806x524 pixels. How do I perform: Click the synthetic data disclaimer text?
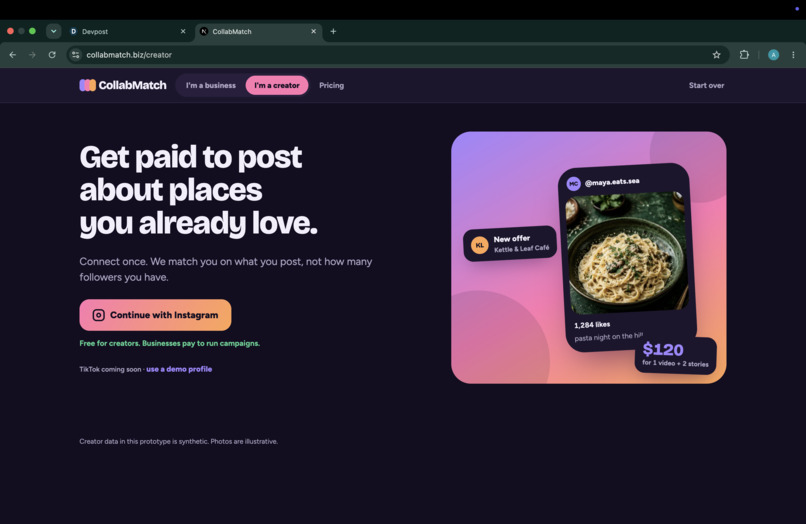178,441
